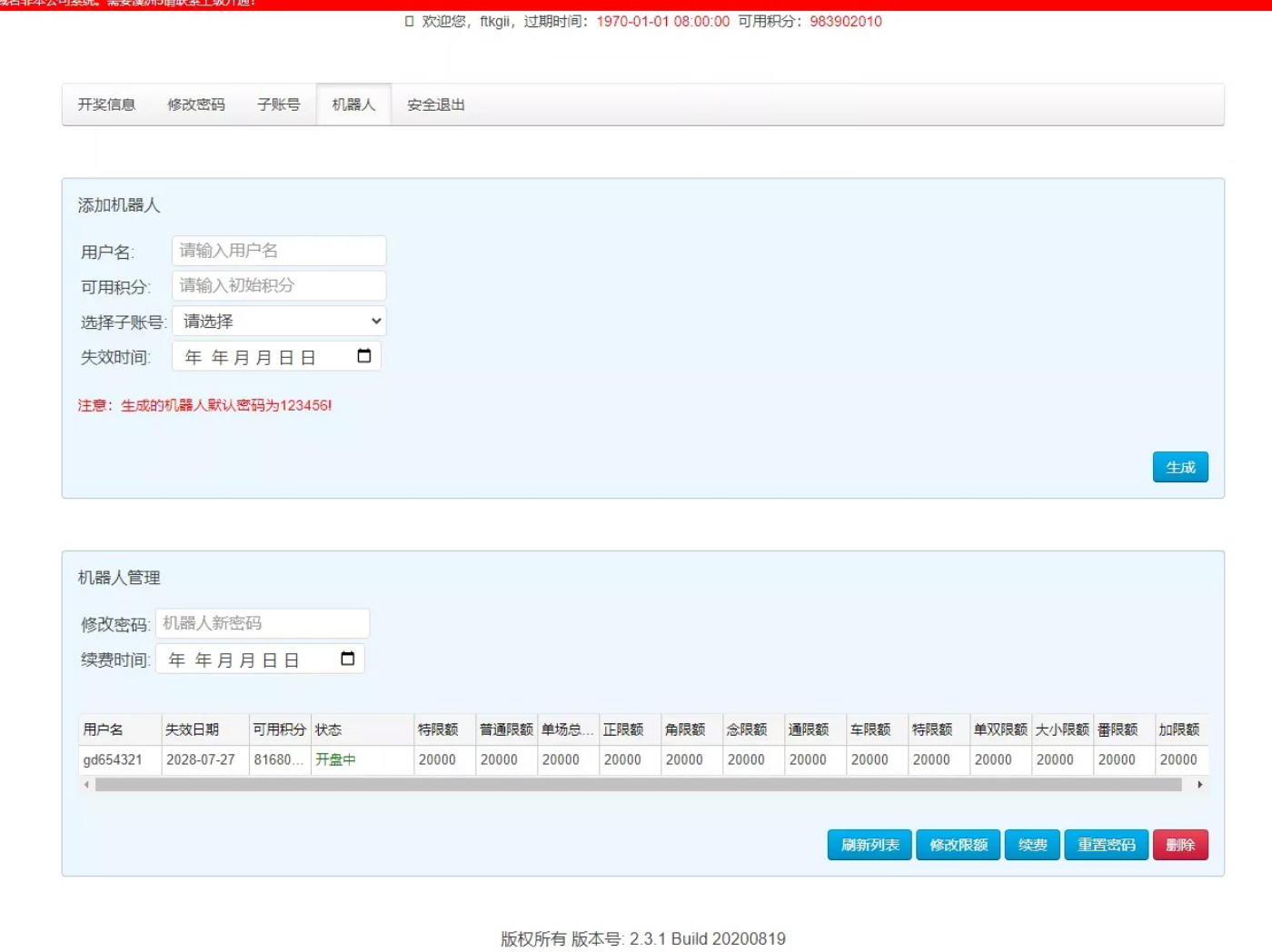The width and height of the screenshot is (1272, 952).
Task: Go to the 子账号 tab
Action: click(278, 105)
